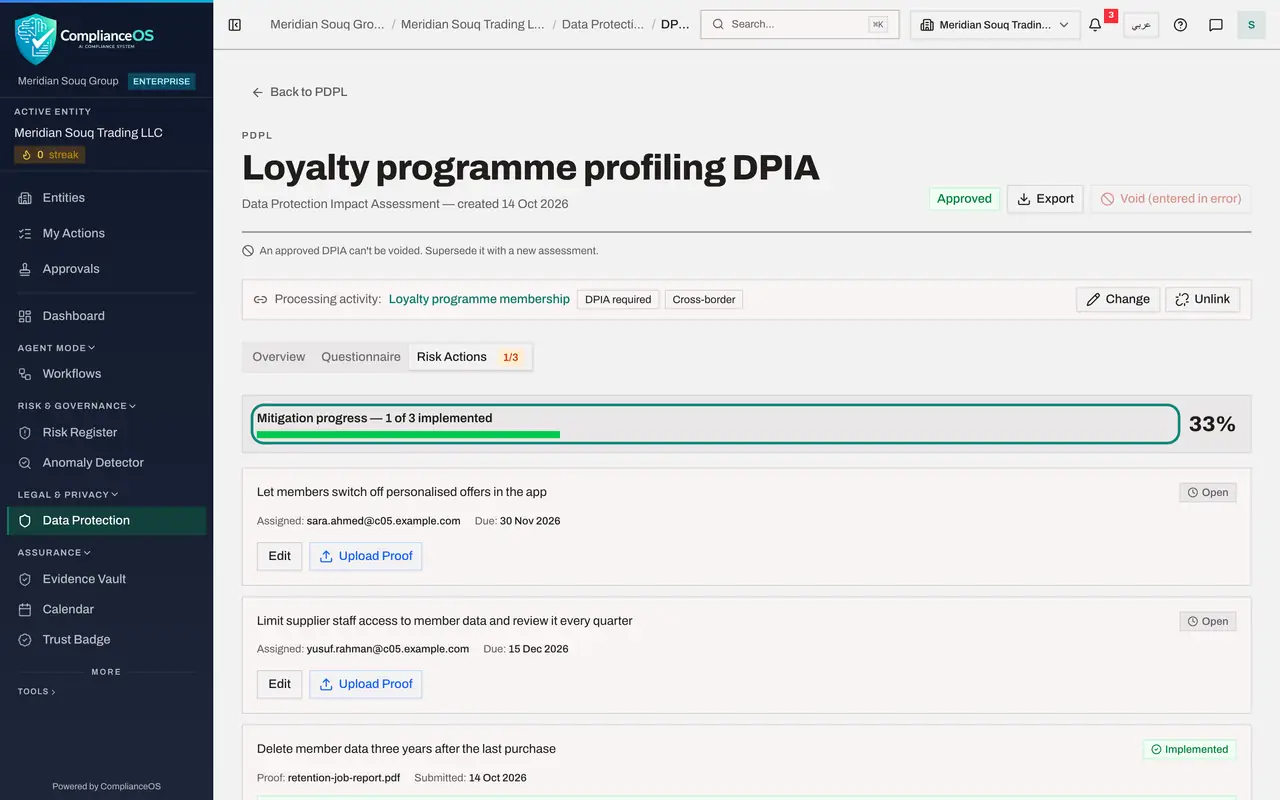Image resolution: width=1280 pixels, height=800 pixels.
Task: Collapse the Agent Mode section
Action: pyautogui.click(x=56, y=348)
